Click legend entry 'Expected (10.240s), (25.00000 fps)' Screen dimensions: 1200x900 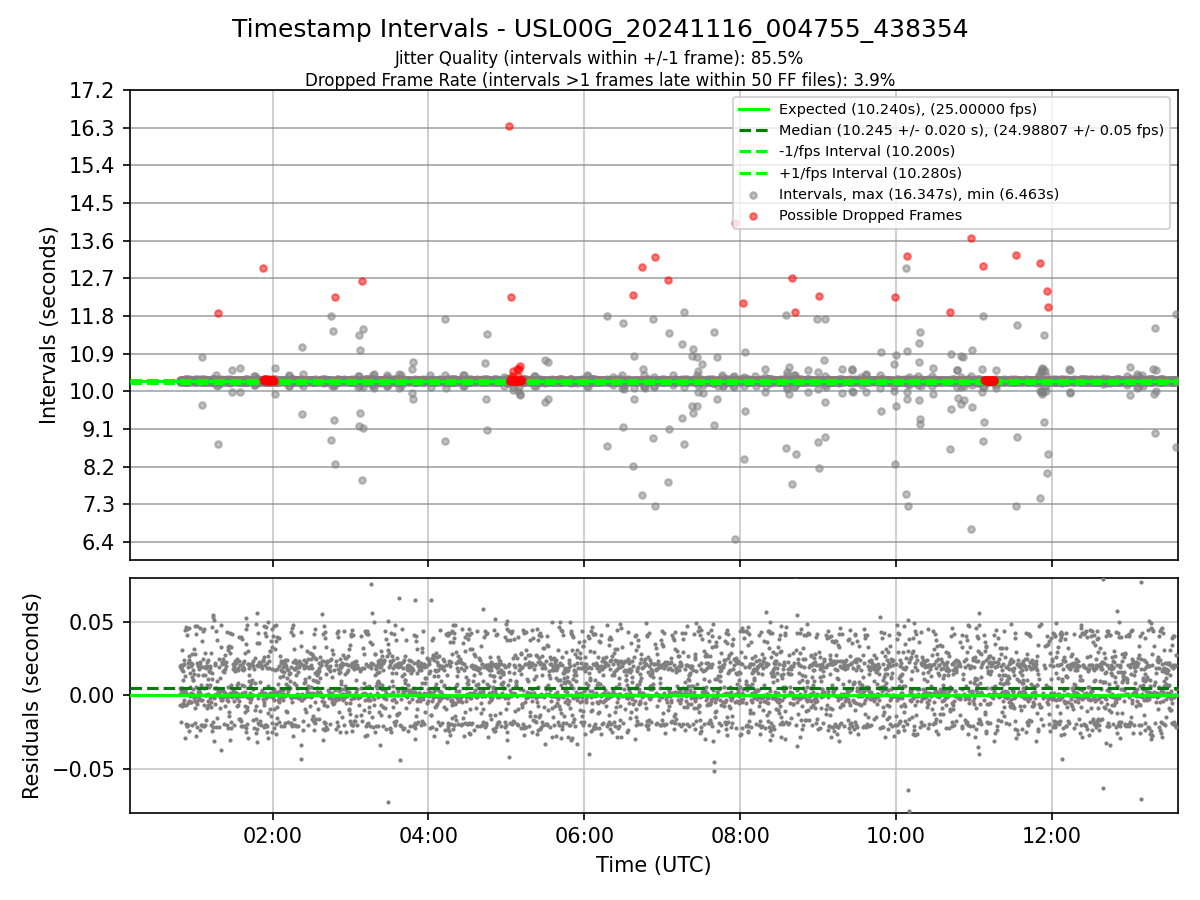907,109
